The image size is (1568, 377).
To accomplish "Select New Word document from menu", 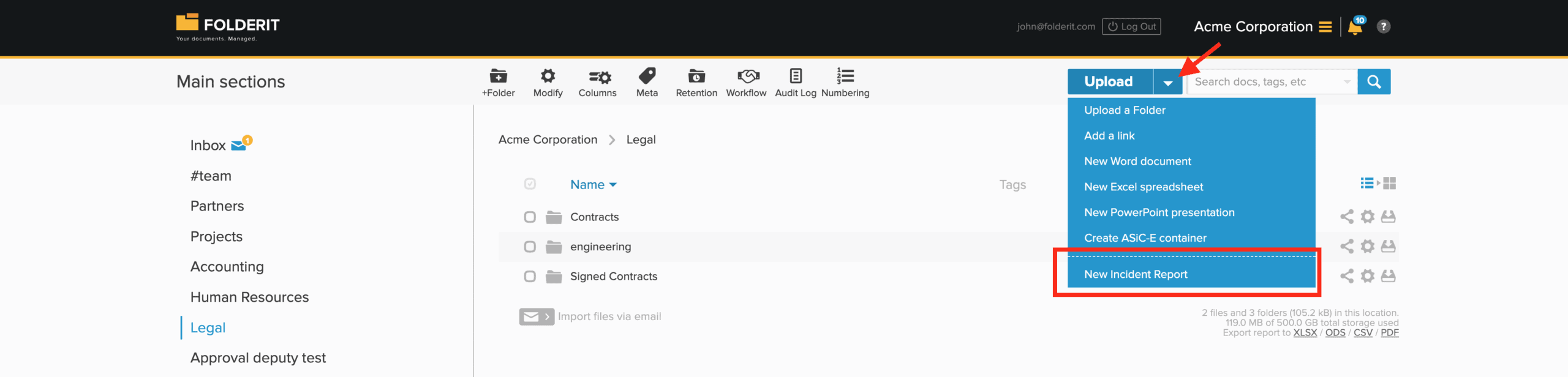I will click(1137, 162).
